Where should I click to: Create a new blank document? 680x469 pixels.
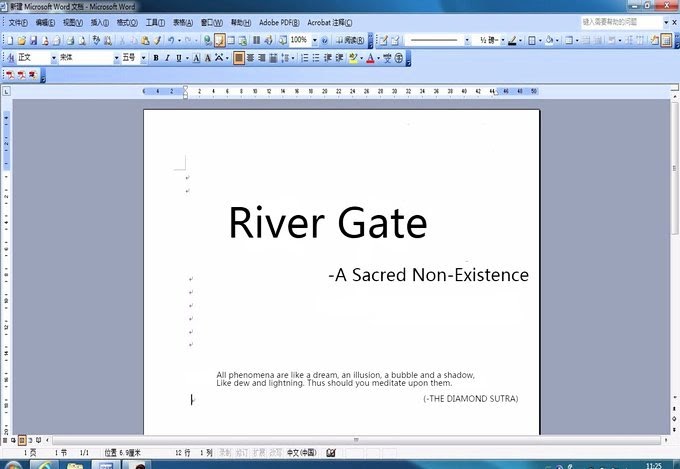(10, 40)
